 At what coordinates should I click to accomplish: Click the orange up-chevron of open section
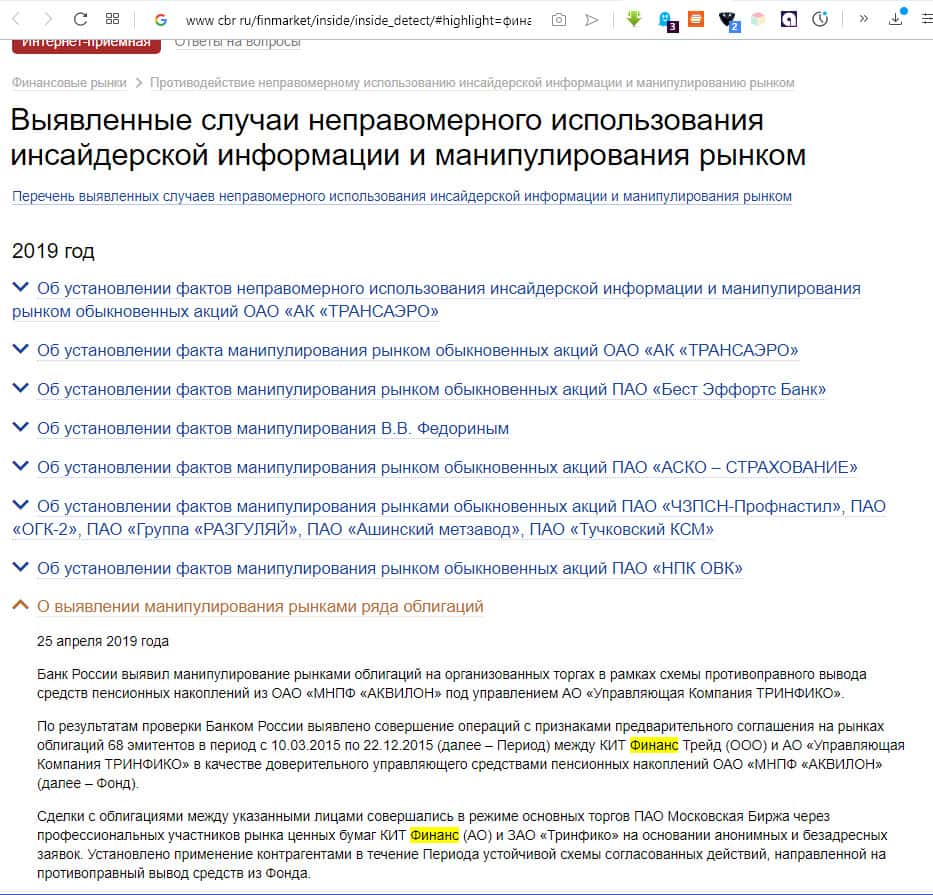click(x=20, y=605)
